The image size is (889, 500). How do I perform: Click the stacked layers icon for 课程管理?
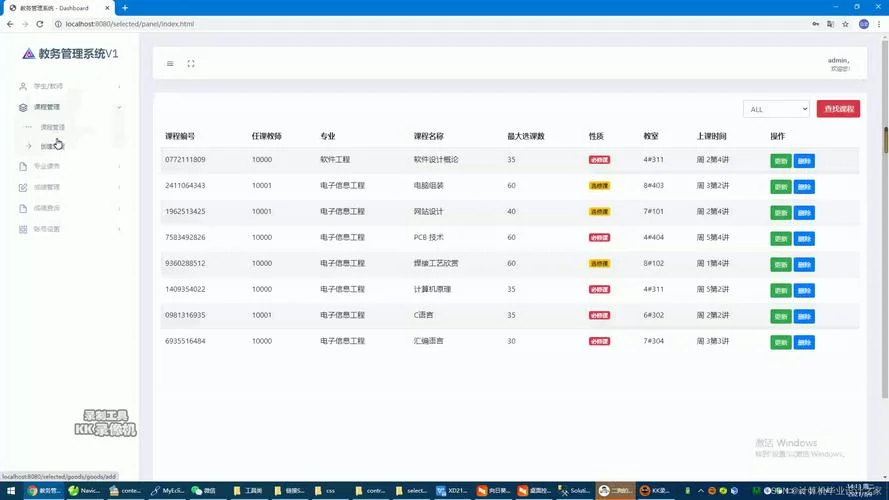(23, 108)
